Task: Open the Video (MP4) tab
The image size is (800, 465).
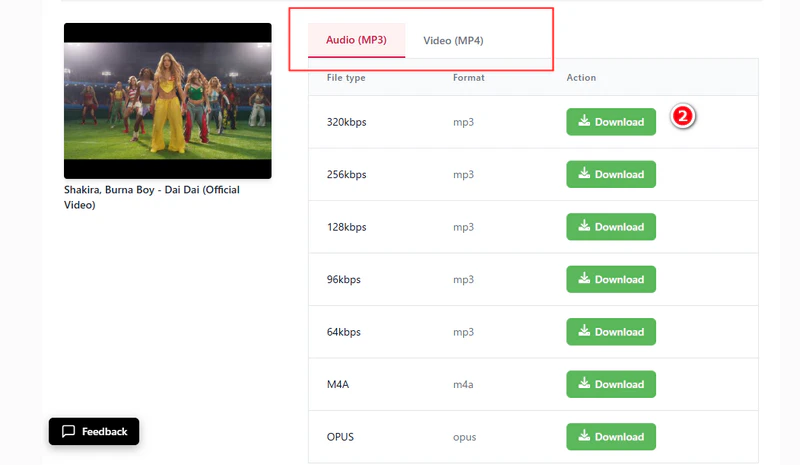Action: point(453,40)
